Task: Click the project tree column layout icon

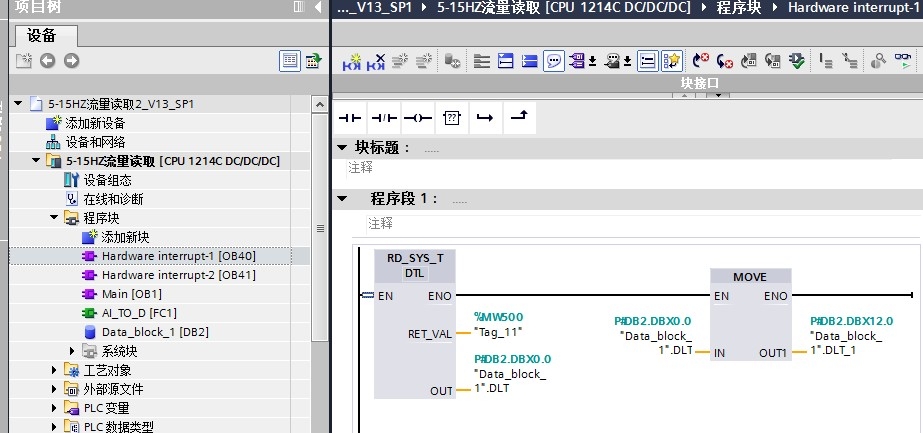Action: [x=299, y=7]
